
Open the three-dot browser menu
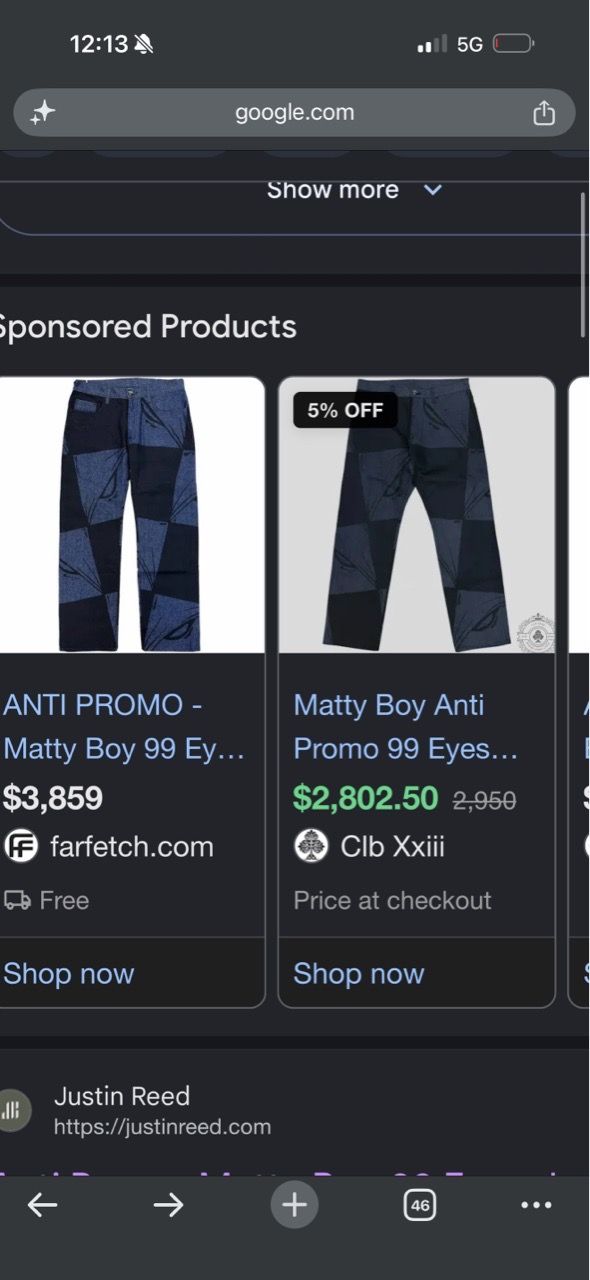pyautogui.click(x=537, y=1205)
